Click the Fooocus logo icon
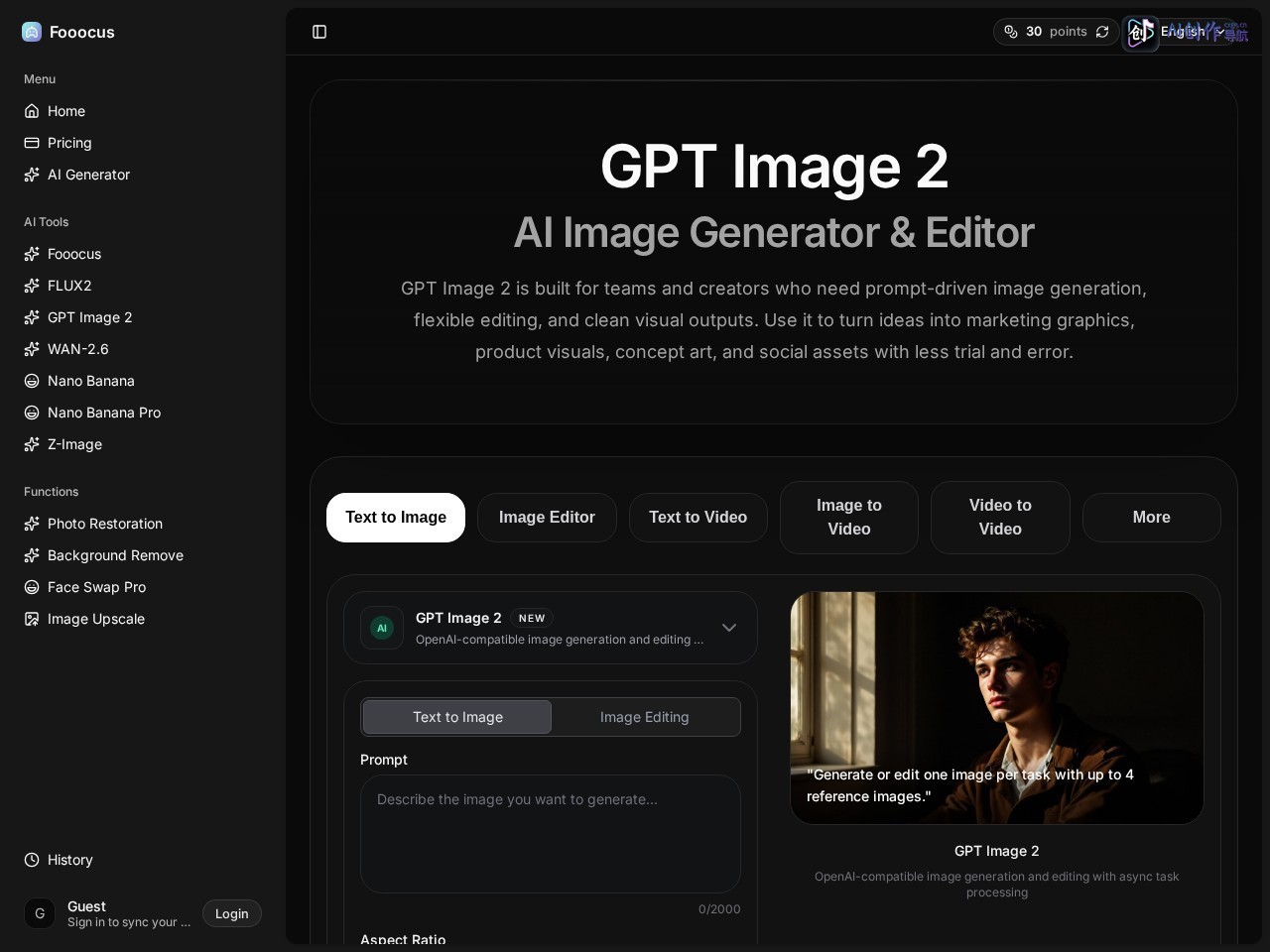The image size is (1270, 952). click(32, 32)
